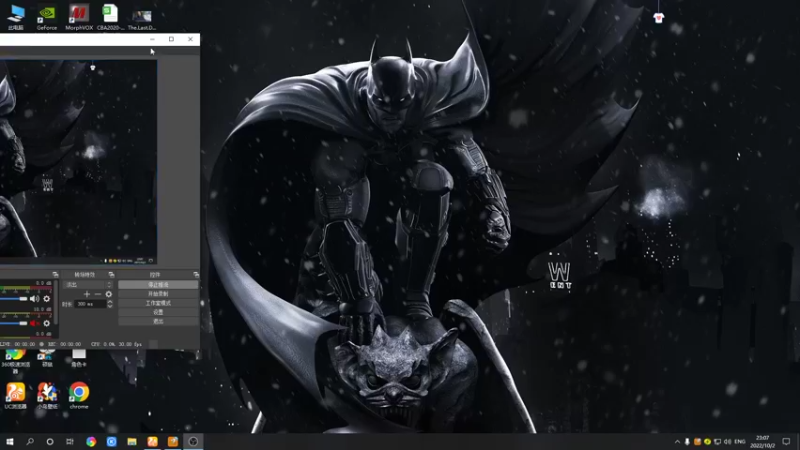
Task: Open the volume tray icon
Action: [x=728, y=442]
